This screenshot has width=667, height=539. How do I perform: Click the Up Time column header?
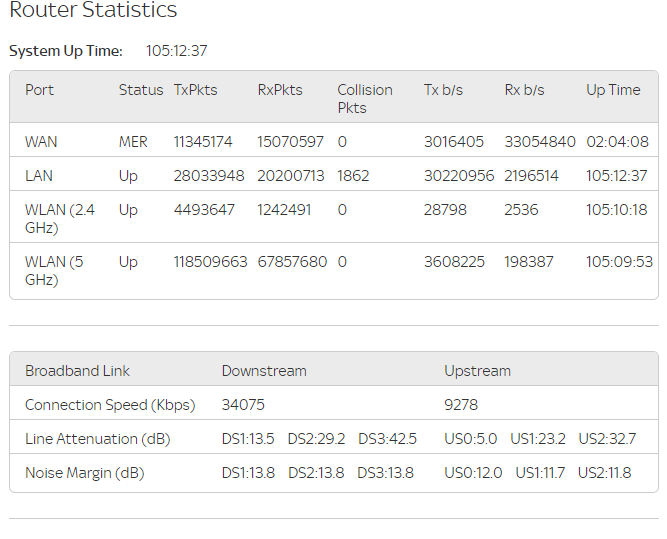tap(613, 90)
